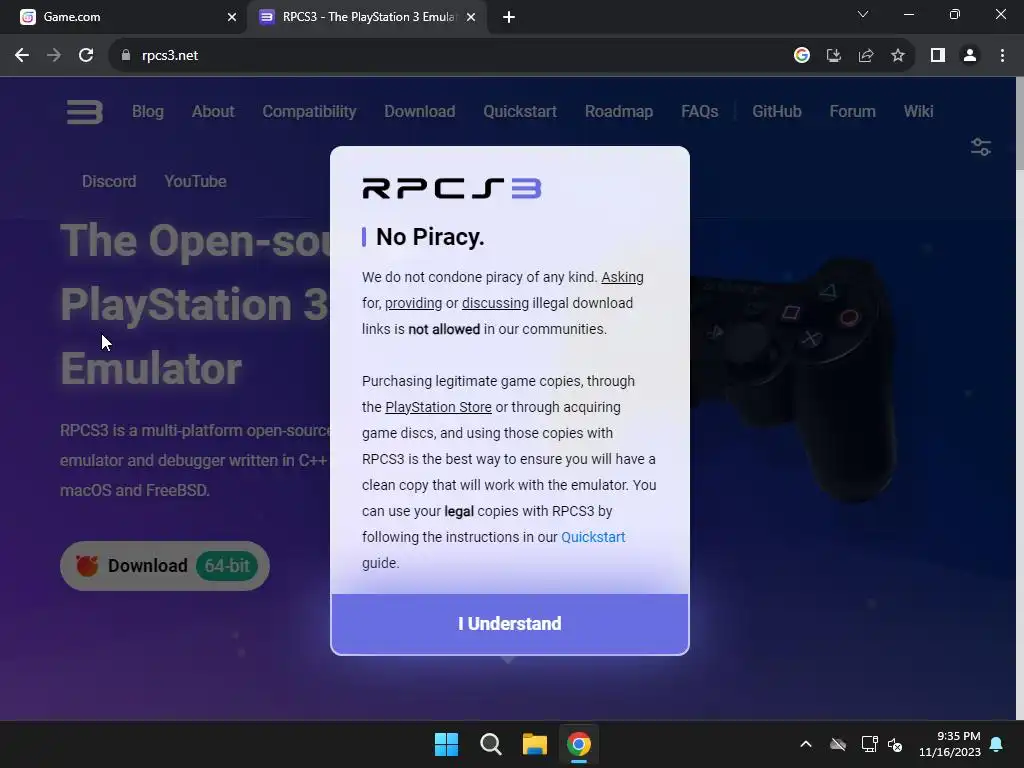The height and width of the screenshot is (768, 1024).
Task: Open the notifications bell
Action: 997,744
